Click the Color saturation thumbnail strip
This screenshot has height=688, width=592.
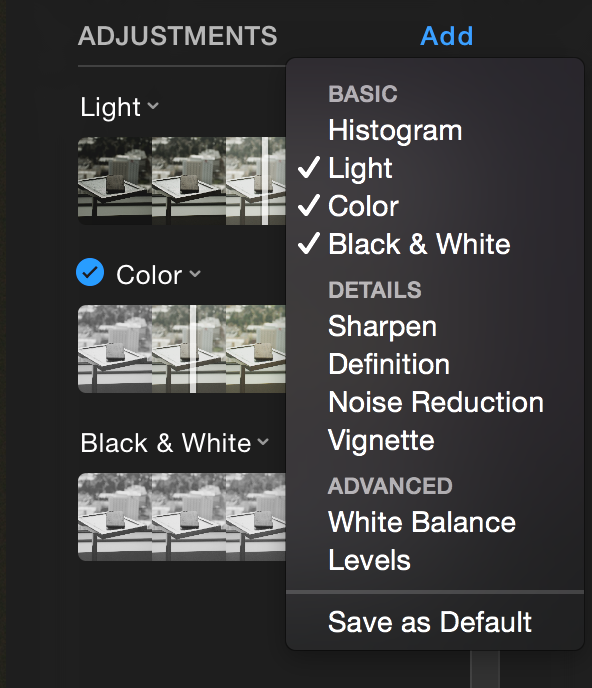pyautogui.click(x=182, y=349)
